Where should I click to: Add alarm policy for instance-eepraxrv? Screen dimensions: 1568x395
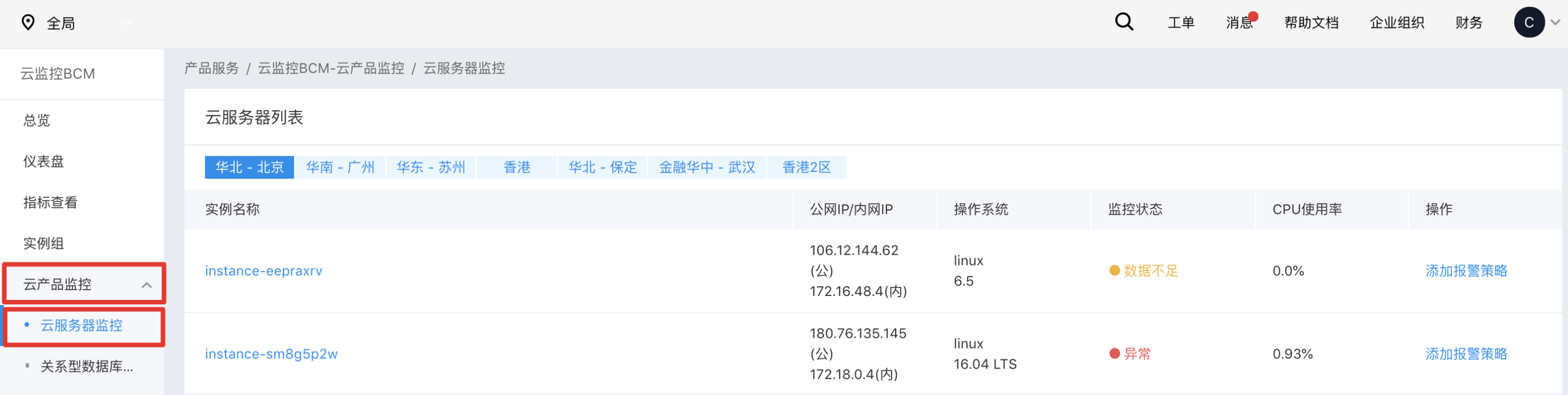[1465, 271]
